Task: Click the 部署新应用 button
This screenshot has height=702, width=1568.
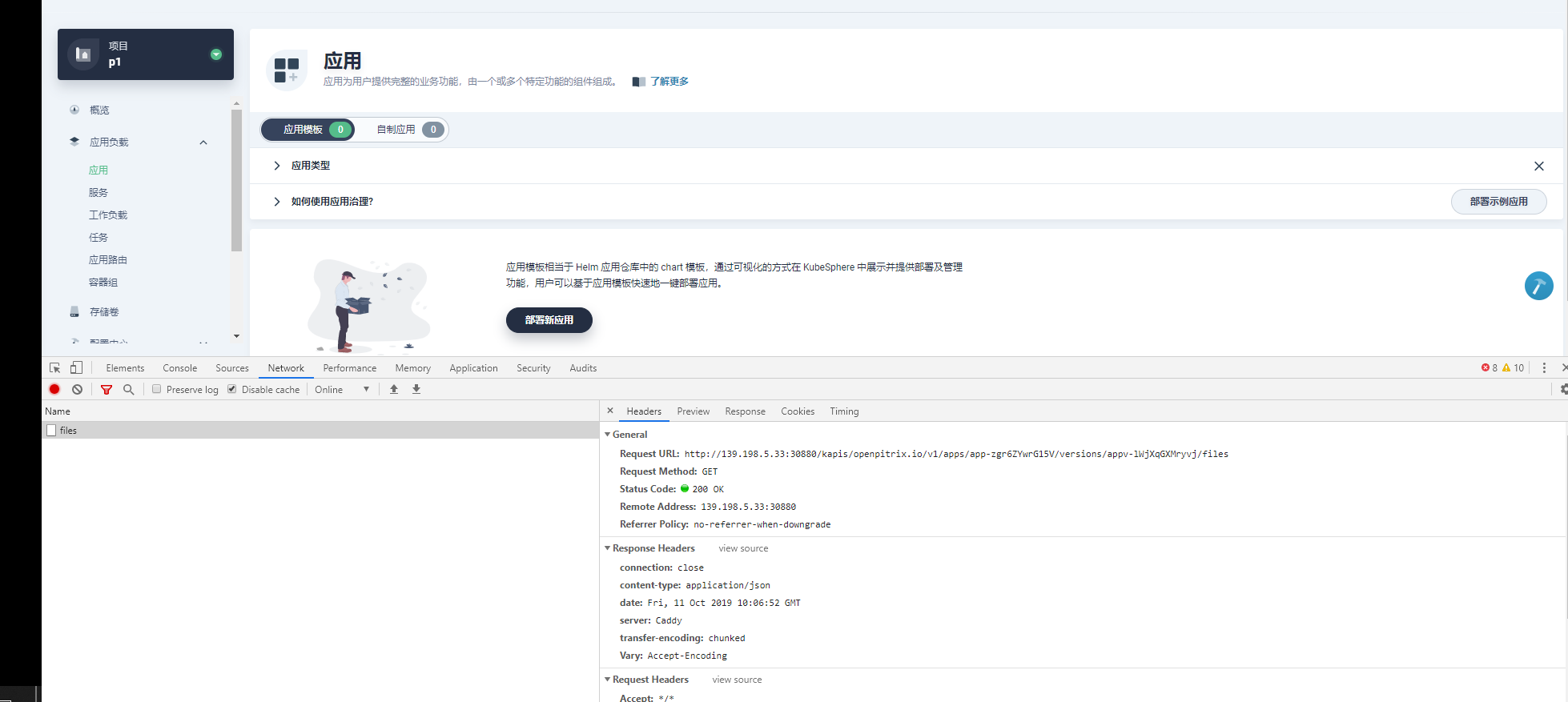Action: 549,319
